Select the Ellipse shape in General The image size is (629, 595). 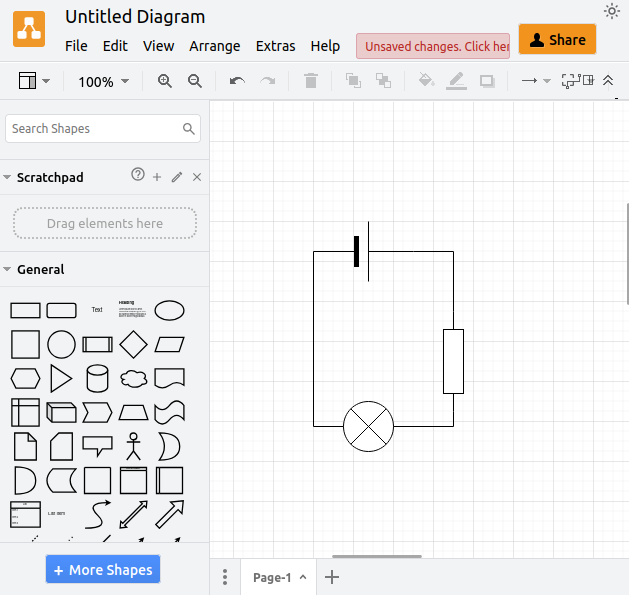coord(169,310)
